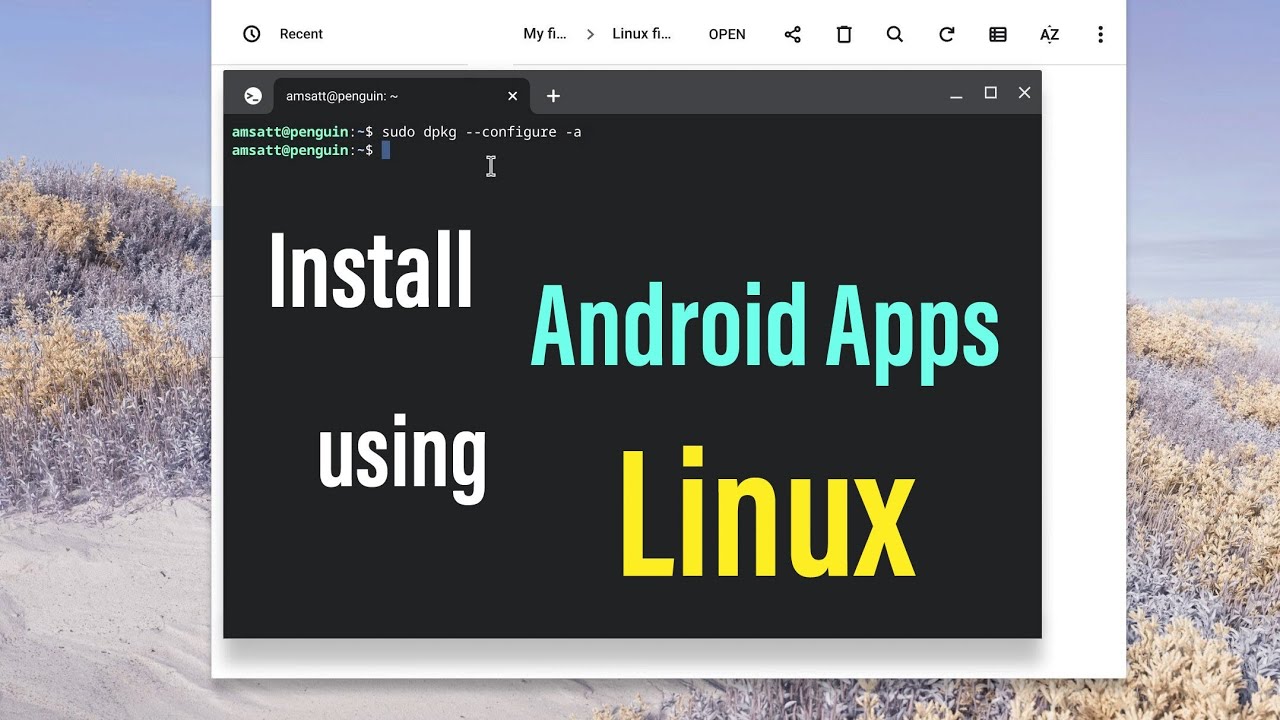Maximize the Terminal window
This screenshot has height=720, width=1280.
coord(991,93)
